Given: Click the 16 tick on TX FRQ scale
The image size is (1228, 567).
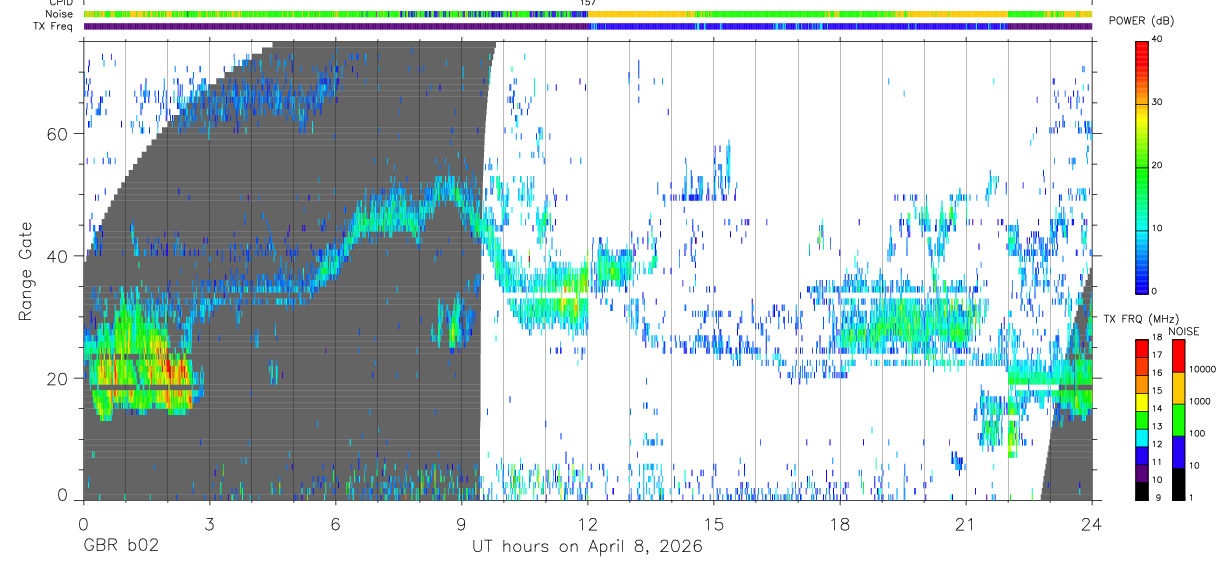Looking at the screenshot, I should (x=1157, y=373).
